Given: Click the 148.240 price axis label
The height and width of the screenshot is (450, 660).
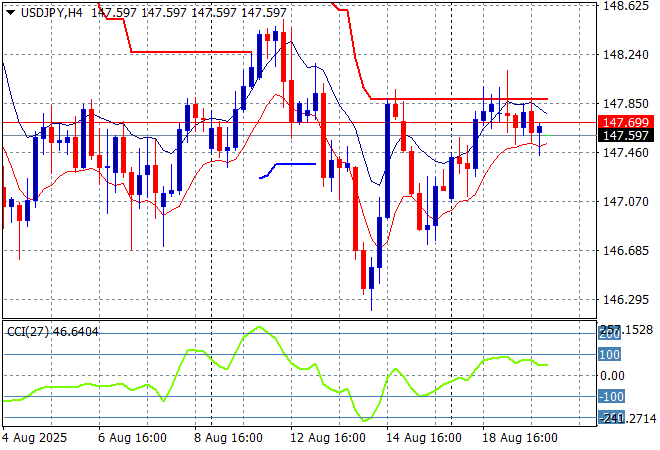Looking at the screenshot, I should pyautogui.click(x=626, y=55).
